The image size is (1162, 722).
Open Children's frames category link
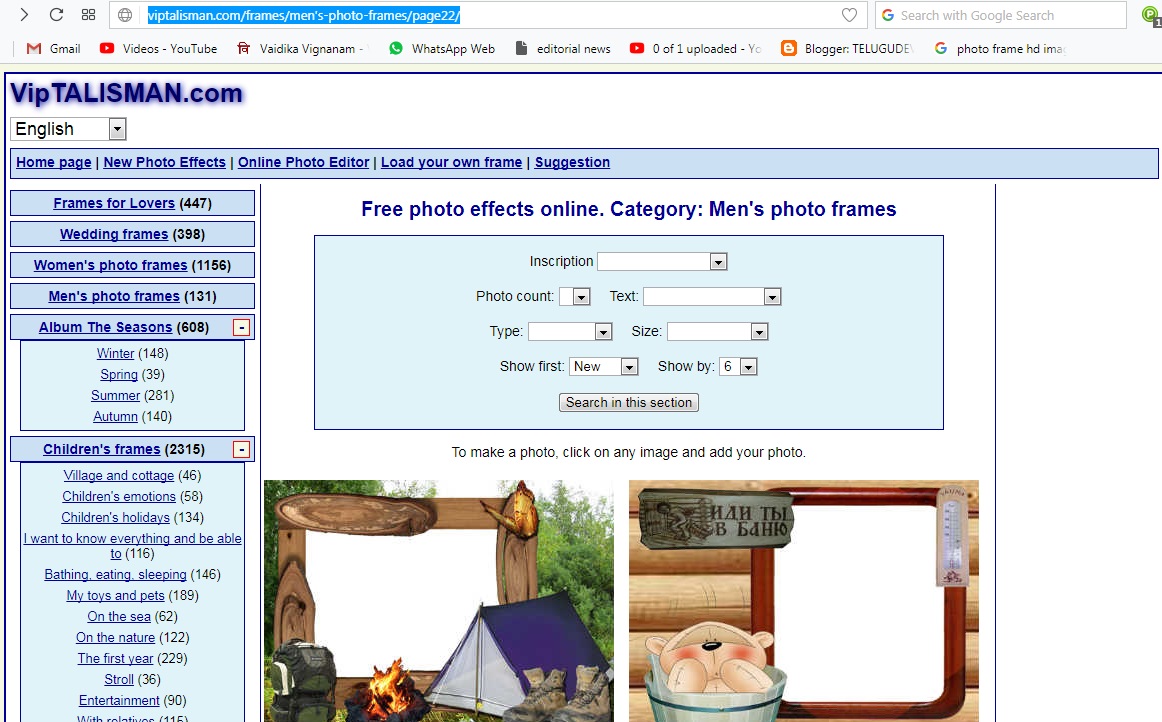[102, 449]
